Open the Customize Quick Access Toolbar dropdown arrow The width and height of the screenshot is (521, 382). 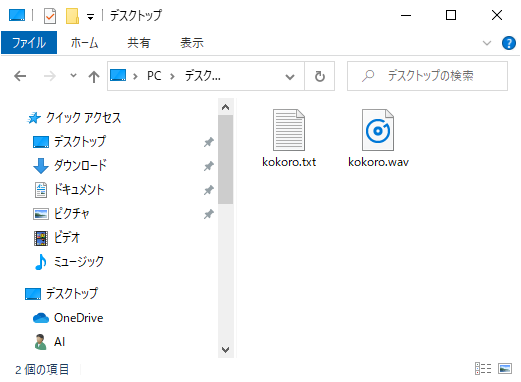(90, 17)
